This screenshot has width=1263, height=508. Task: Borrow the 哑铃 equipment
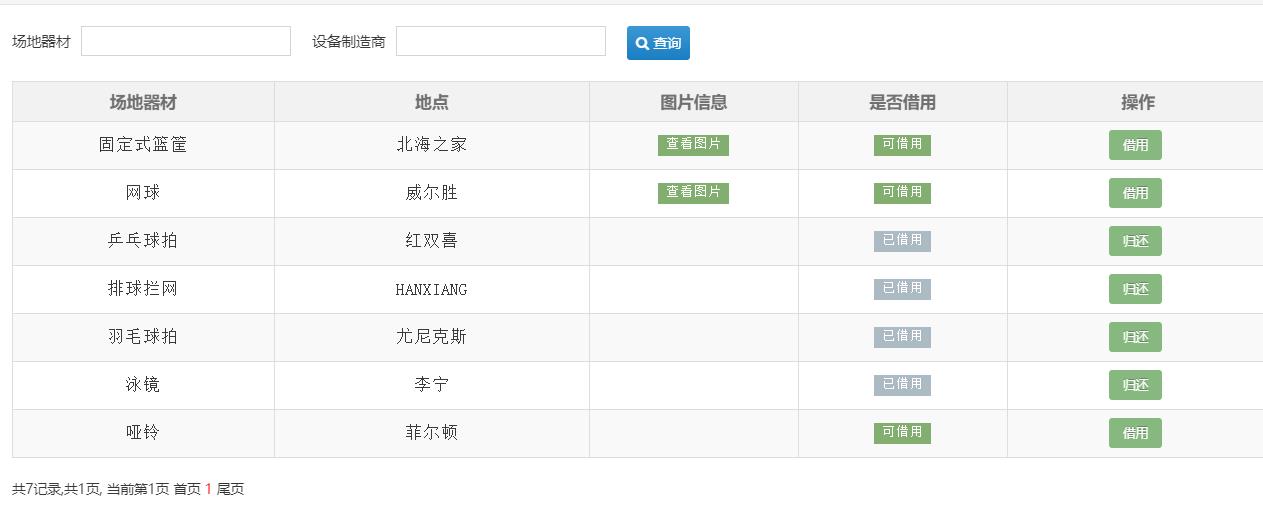coord(1135,433)
